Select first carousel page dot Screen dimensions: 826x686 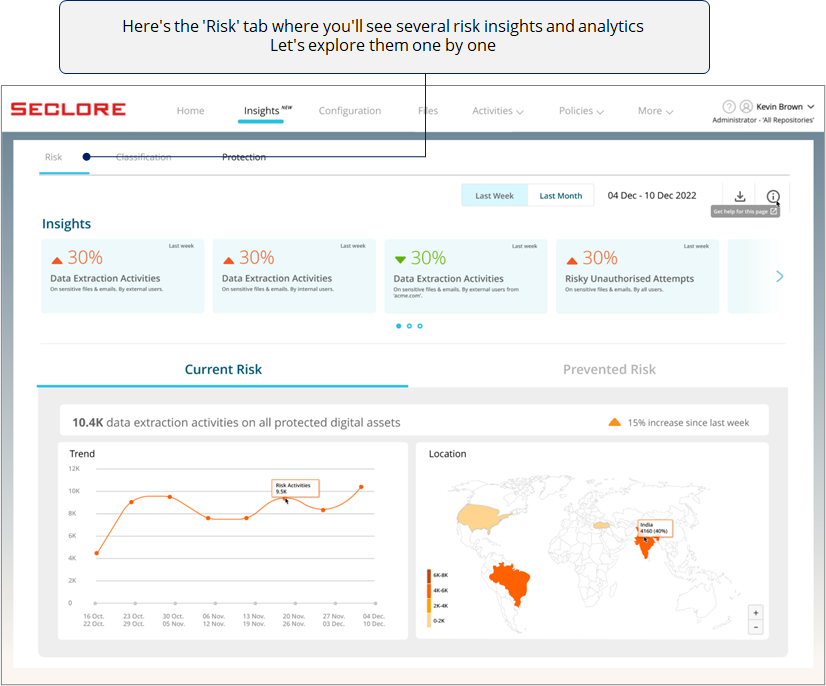click(398, 326)
